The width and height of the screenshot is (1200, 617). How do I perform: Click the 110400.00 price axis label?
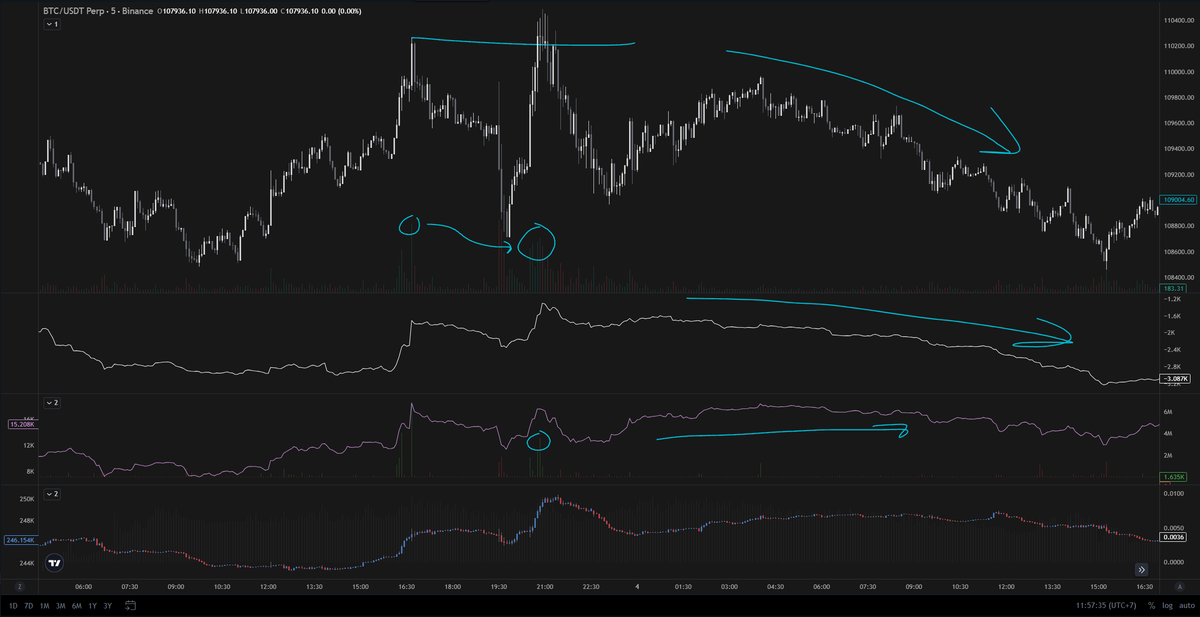pyautogui.click(x=1177, y=21)
